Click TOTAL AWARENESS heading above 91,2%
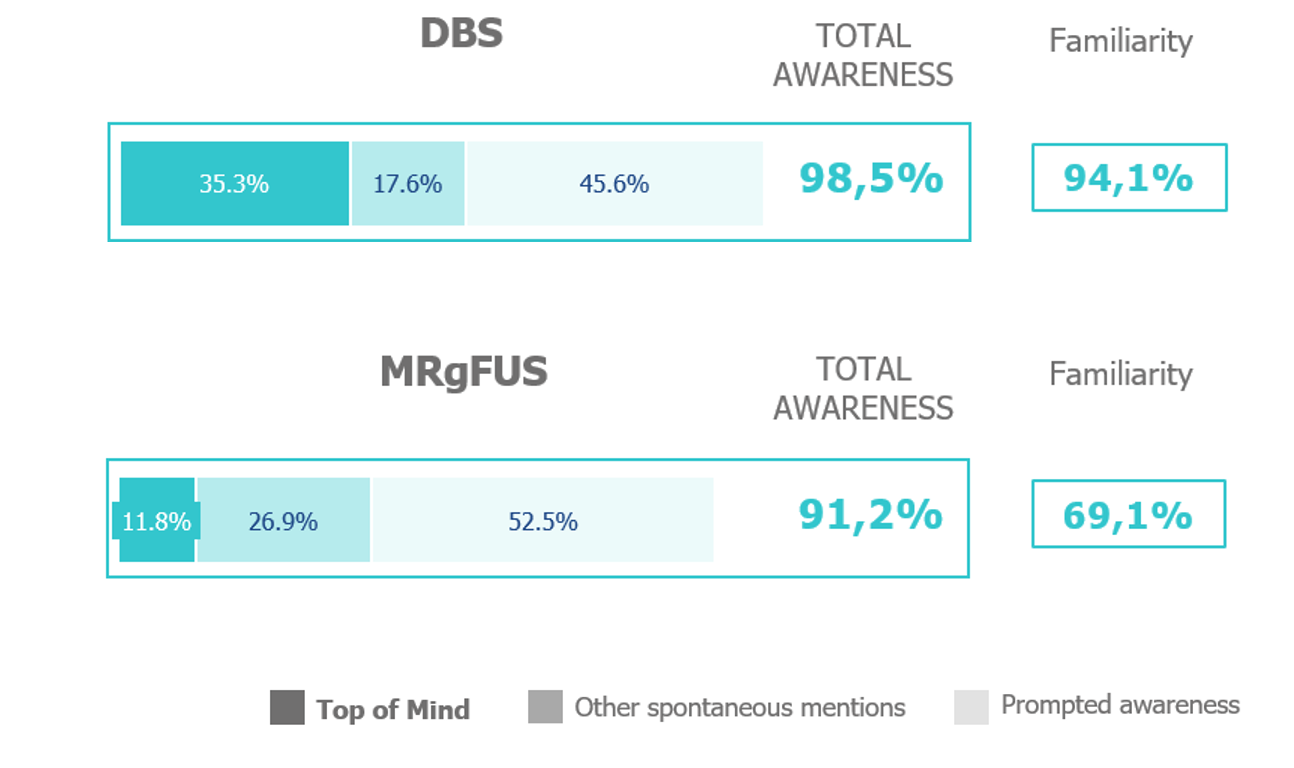Viewport: 1294px width, 768px height. (863, 389)
